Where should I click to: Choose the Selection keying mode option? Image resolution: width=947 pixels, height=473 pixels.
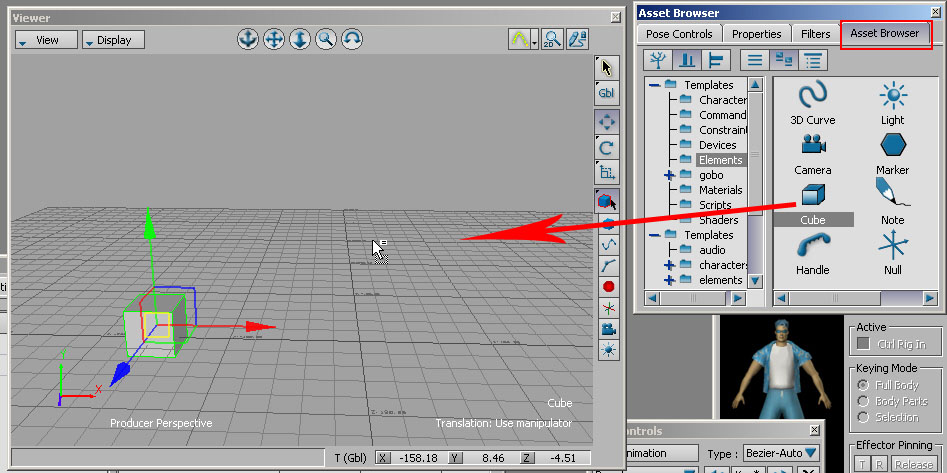tap(864, 417)
